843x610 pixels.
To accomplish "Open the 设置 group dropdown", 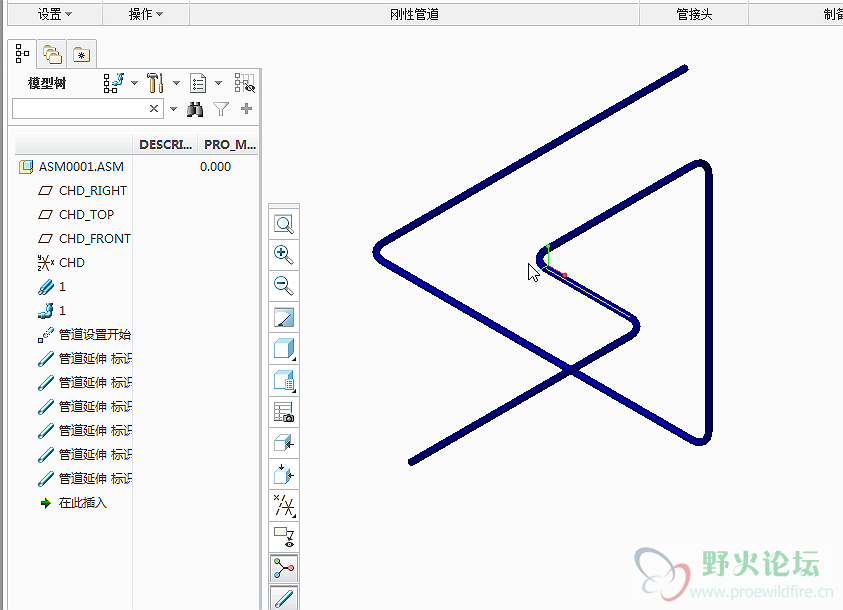I will pyautogui.click(x=54, y=15).
